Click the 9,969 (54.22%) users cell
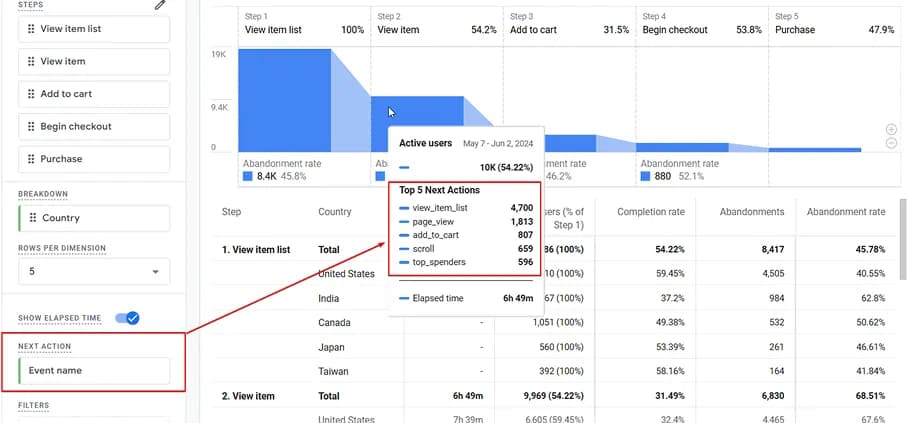 click(553, 396)
